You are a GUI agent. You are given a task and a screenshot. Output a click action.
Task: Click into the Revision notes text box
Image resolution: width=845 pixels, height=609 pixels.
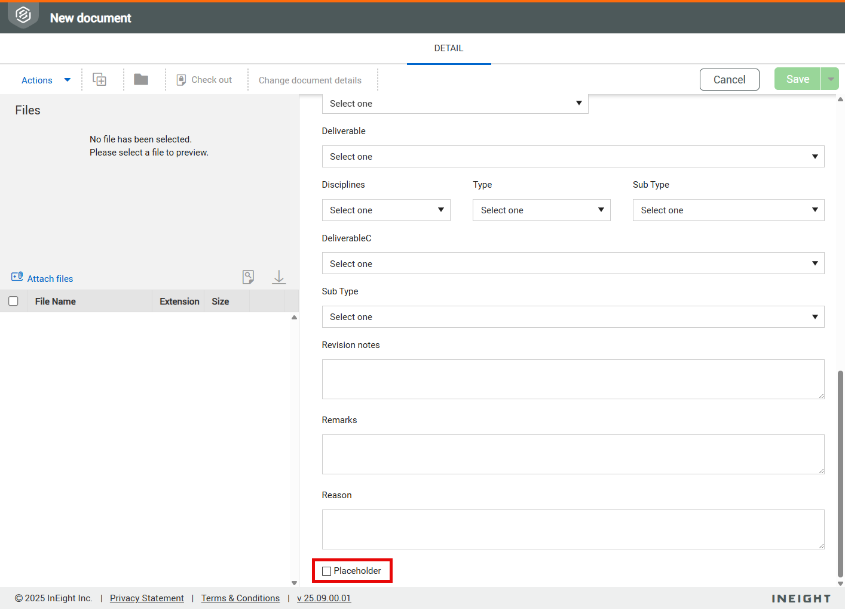[x=572, y=379]
